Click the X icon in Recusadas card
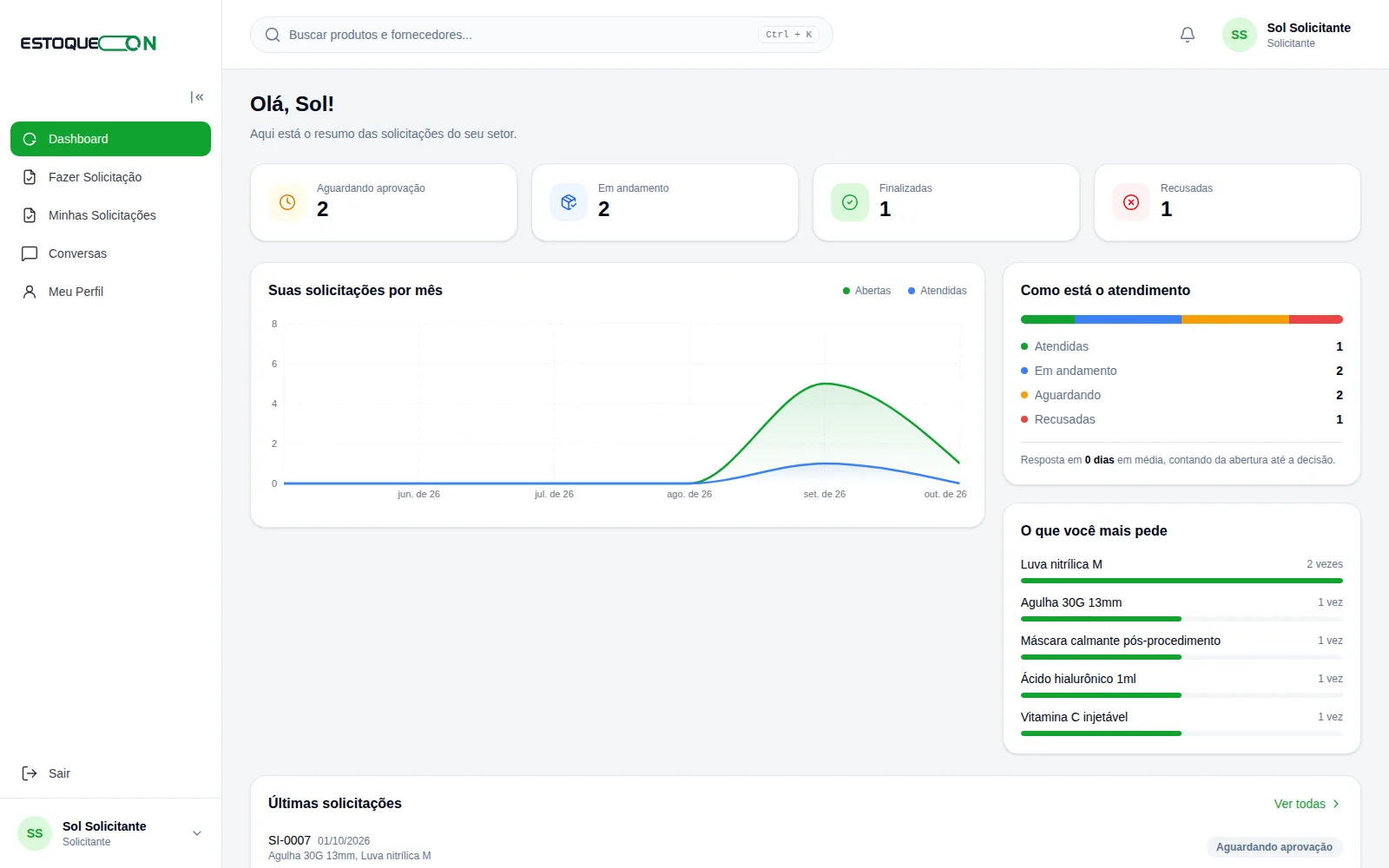The height and width of the screenshot is (868, 1389). pyautogui.click(x=1131, y=202)
